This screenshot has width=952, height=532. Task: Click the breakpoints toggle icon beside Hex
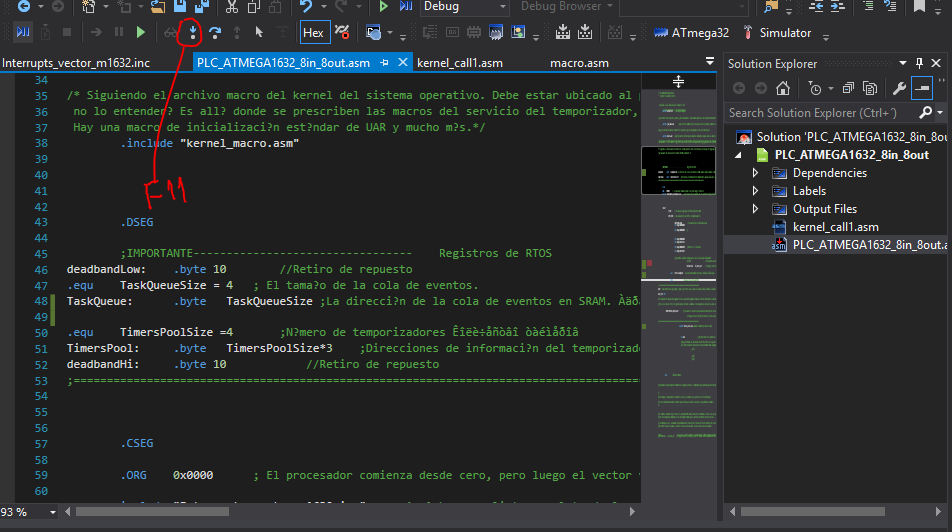pyautogui.click(x=342, y=32)
